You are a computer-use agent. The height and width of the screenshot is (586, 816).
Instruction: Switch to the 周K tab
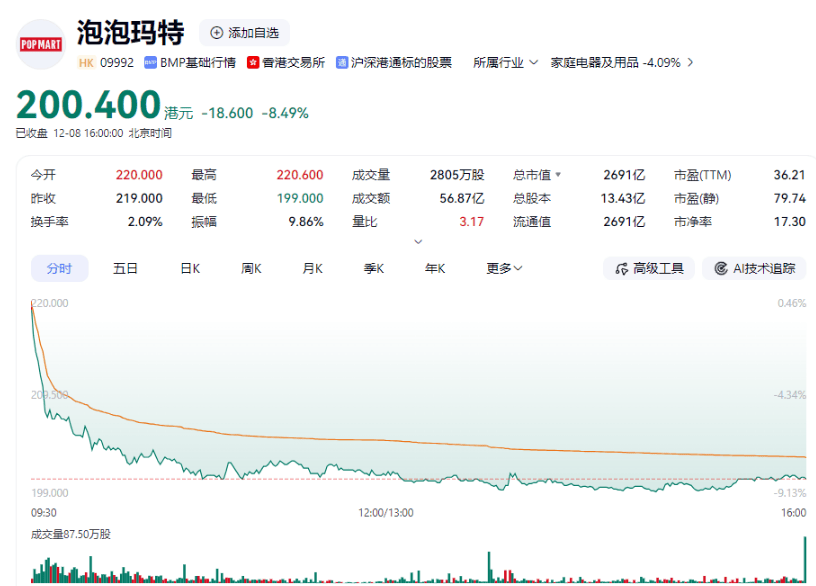pyautogui.click(x=249, y=268)
